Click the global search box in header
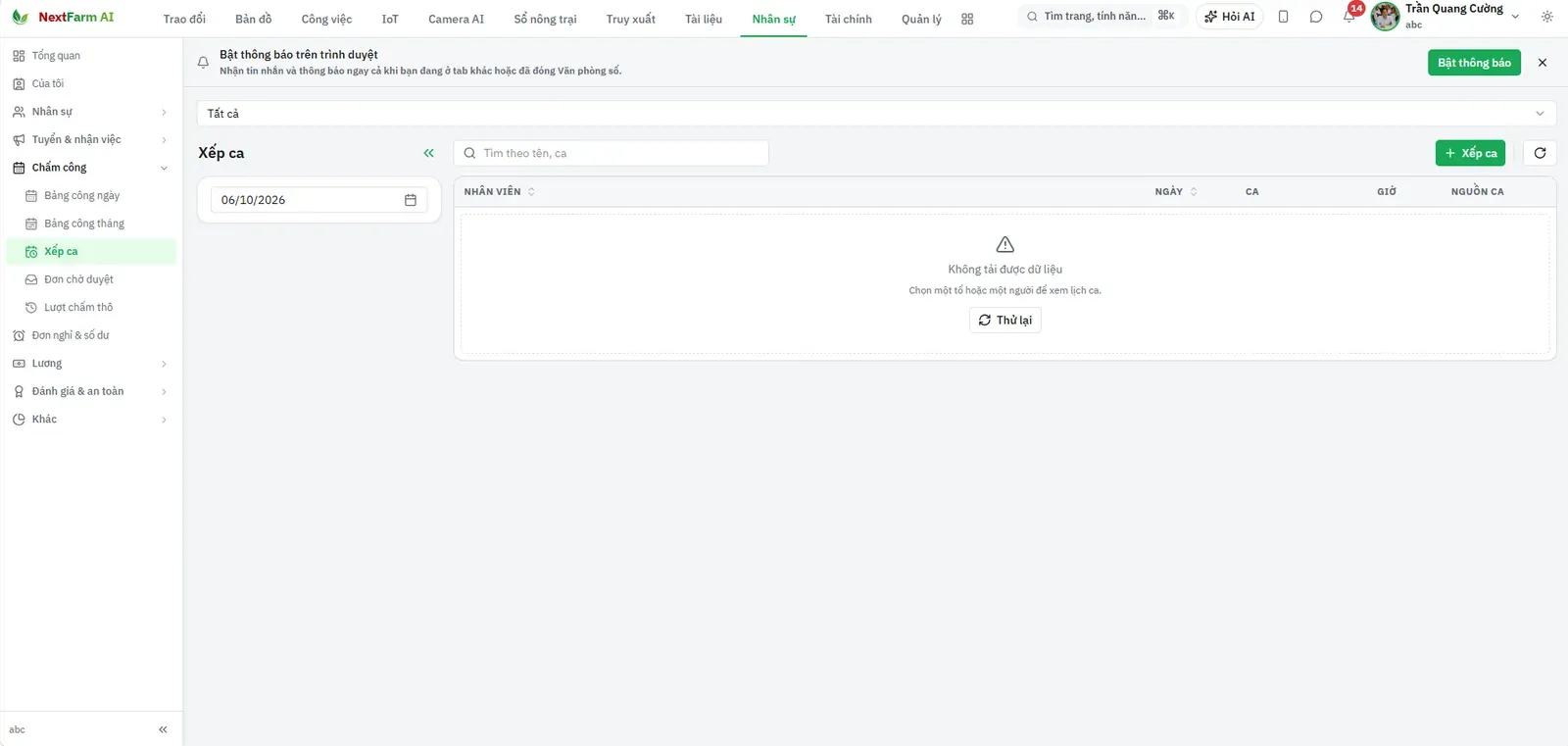The image size is (1568, 746). pos(1102,17)
